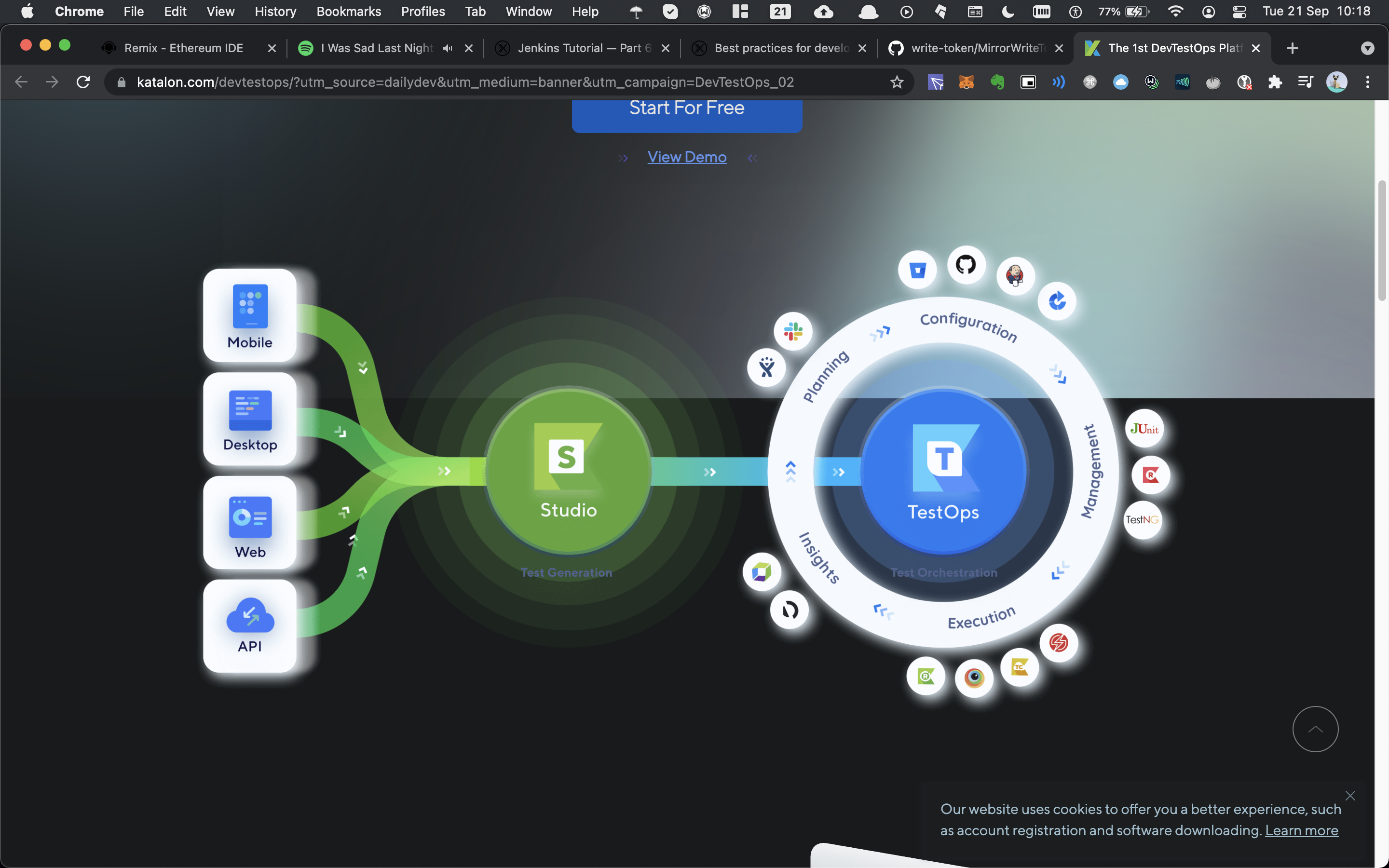
Task: Toggle macOS Do Not Disturb moon
Action: click(1008, 12)
